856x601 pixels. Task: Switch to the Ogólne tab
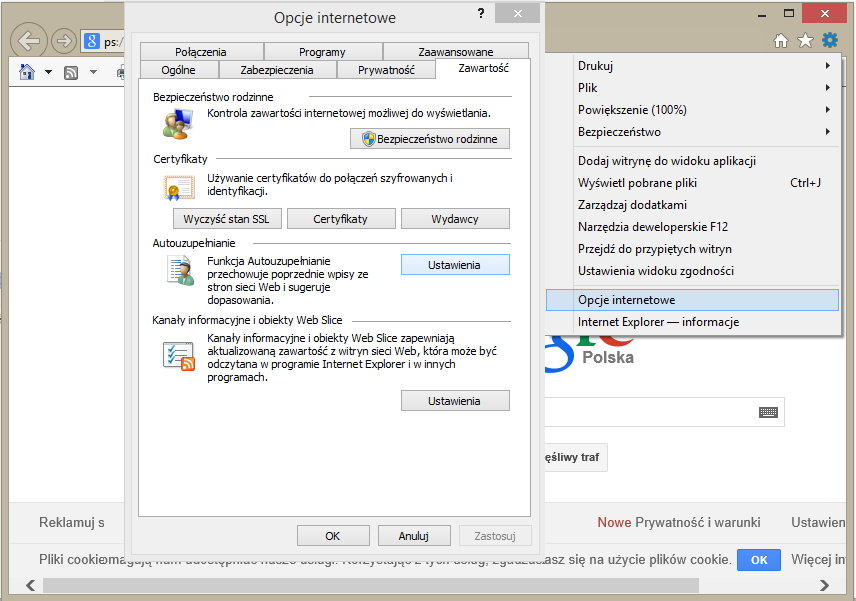tap(179, 70)
